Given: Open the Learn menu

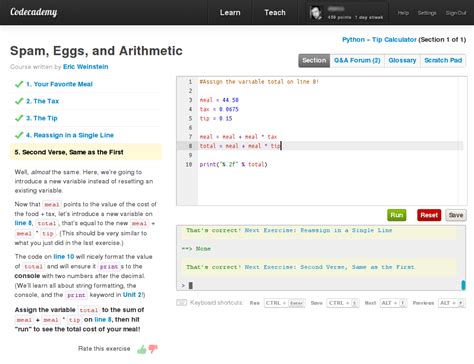Looking at the screenshot, I should [x=230, y=13].
